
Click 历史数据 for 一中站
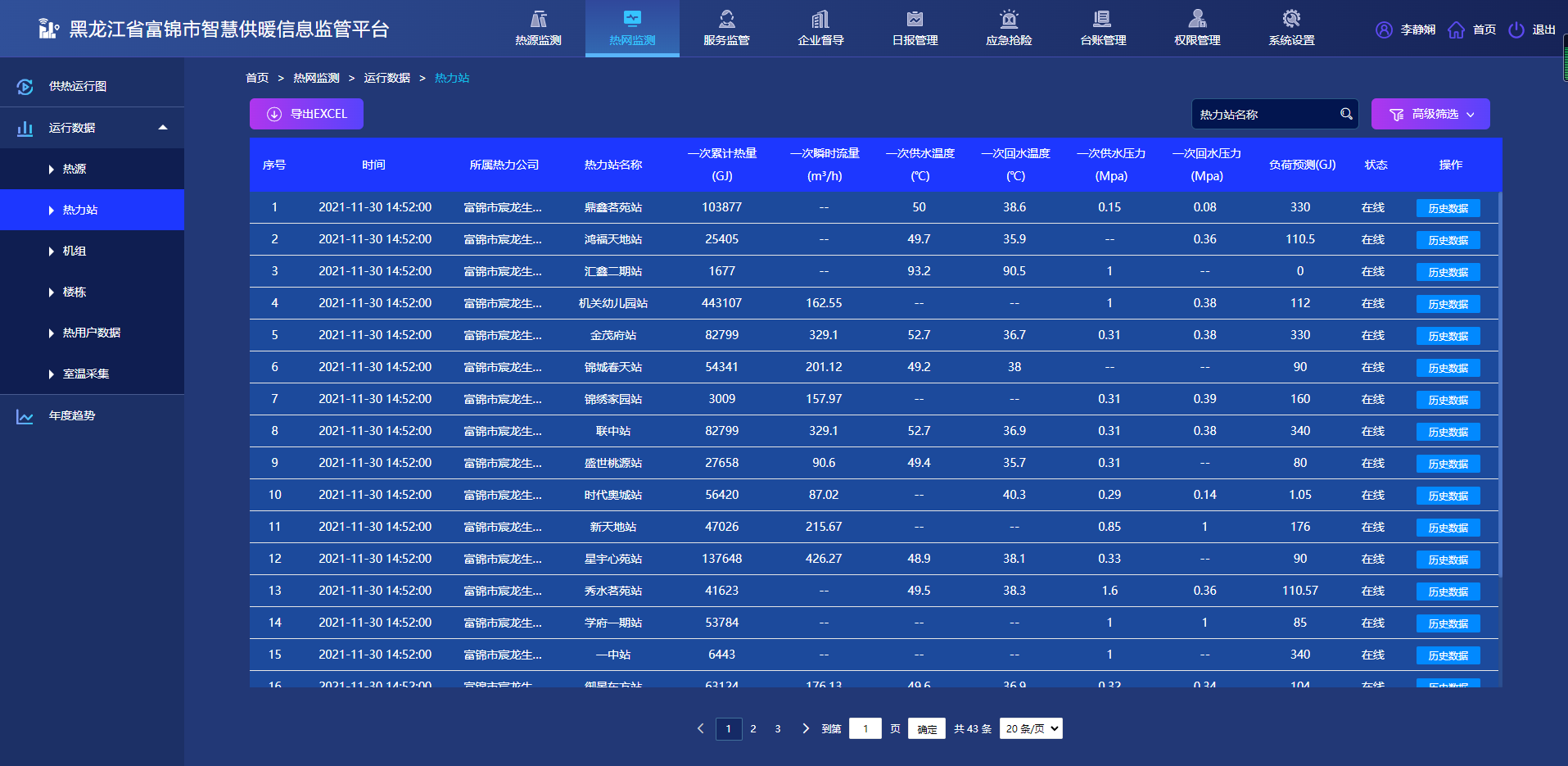pyautogui.click(x=1448, y=655)
